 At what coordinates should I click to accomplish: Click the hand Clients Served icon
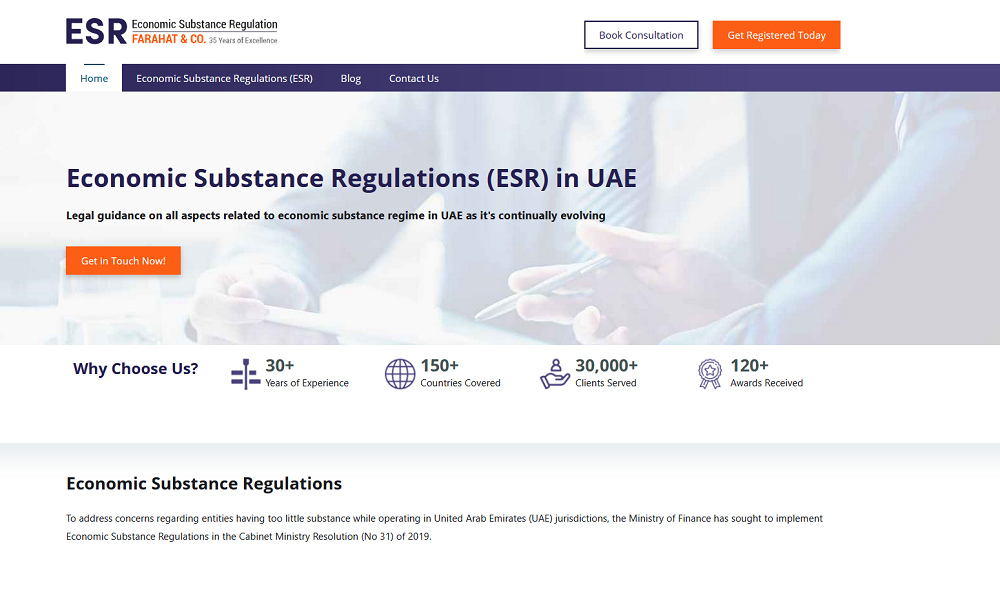[555, 373]
